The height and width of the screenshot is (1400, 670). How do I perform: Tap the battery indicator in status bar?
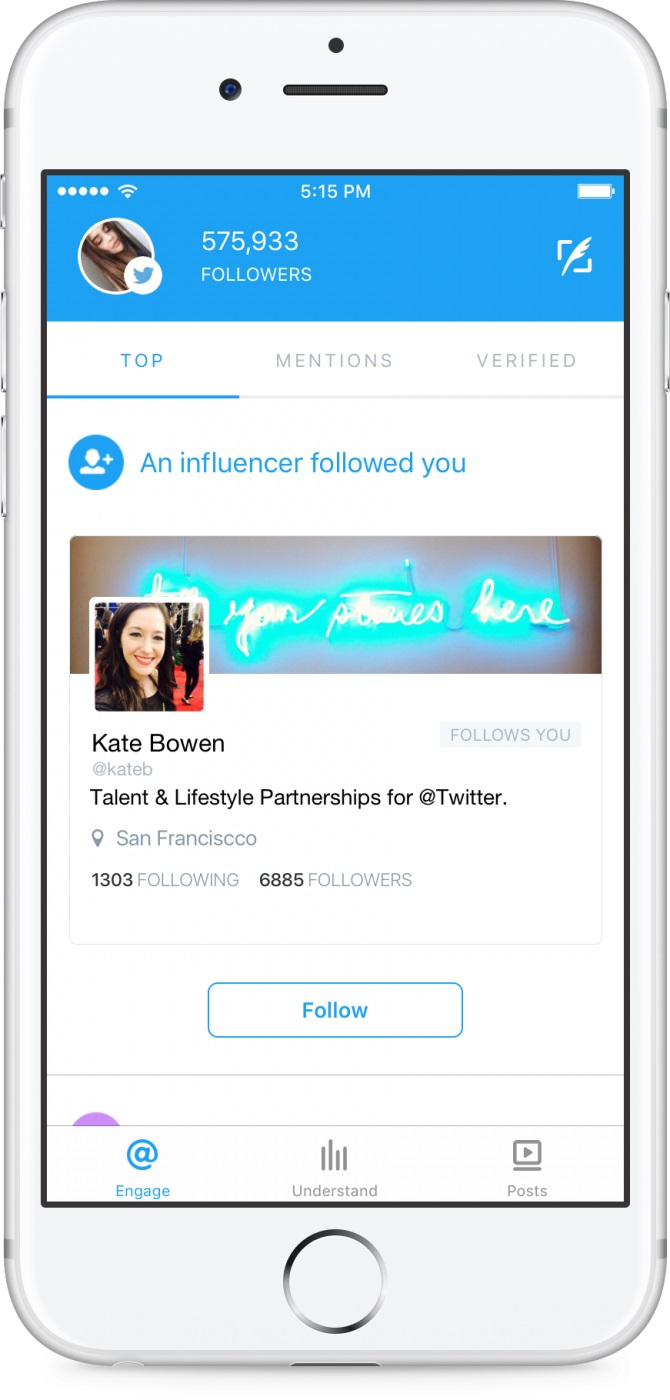(596, 190)
